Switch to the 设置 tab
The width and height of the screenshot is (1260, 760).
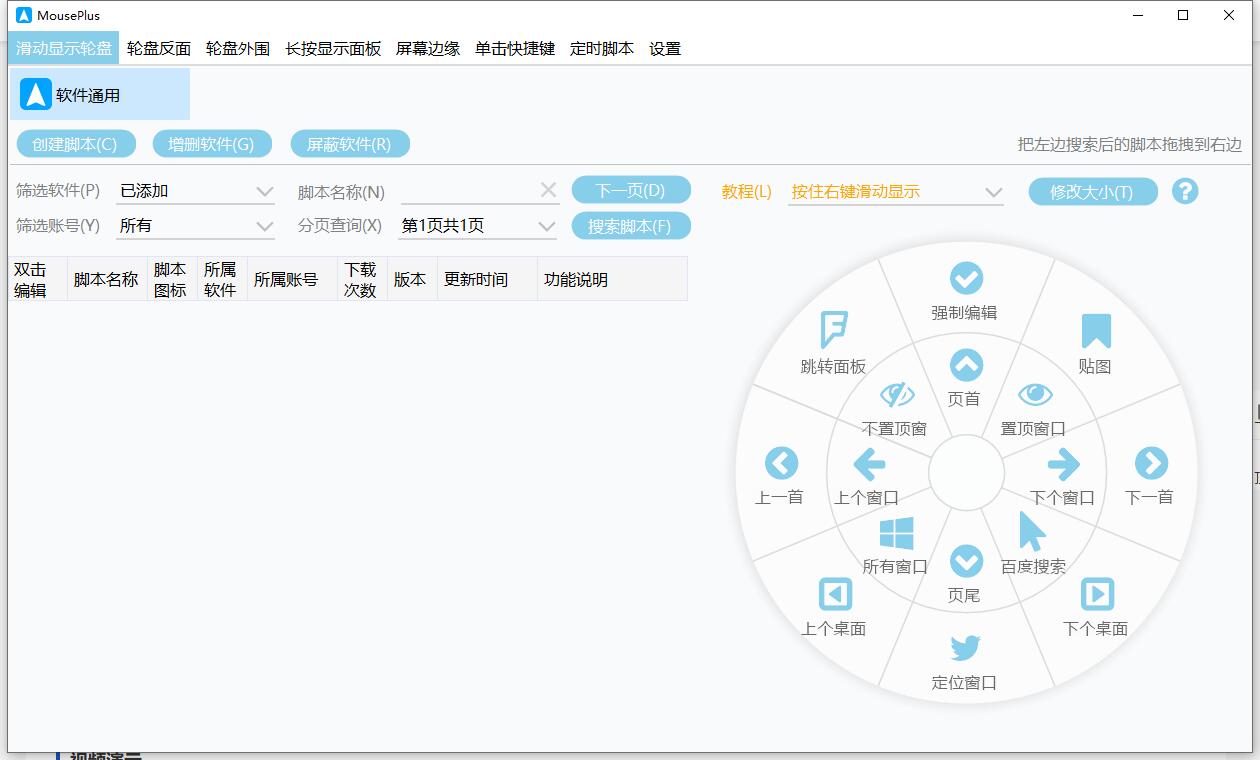coord(663,47)
